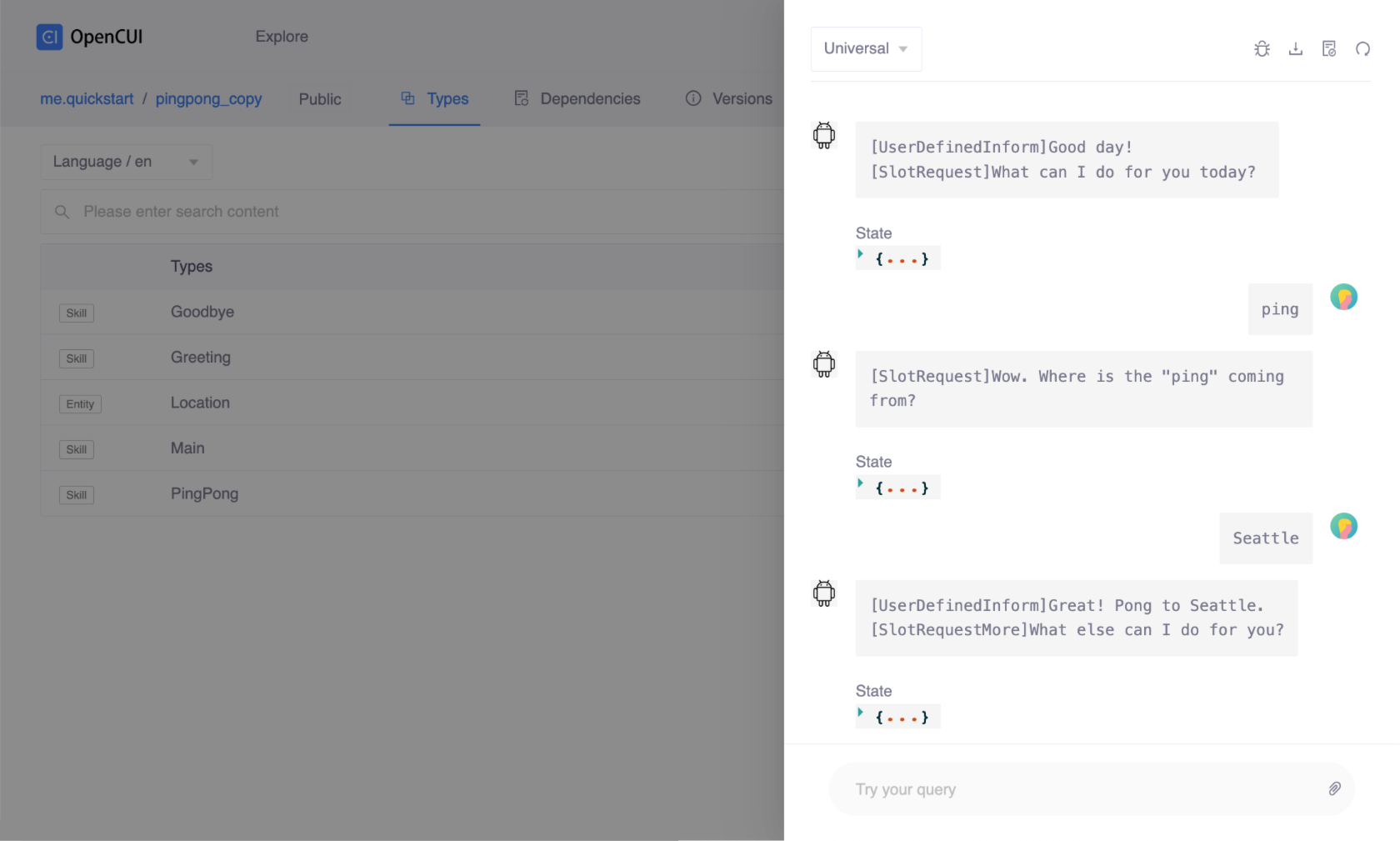The height and width of the screenshot is (841, 1400).
Task: Click the search magnifier icon
Action: (x=62, y=212)
